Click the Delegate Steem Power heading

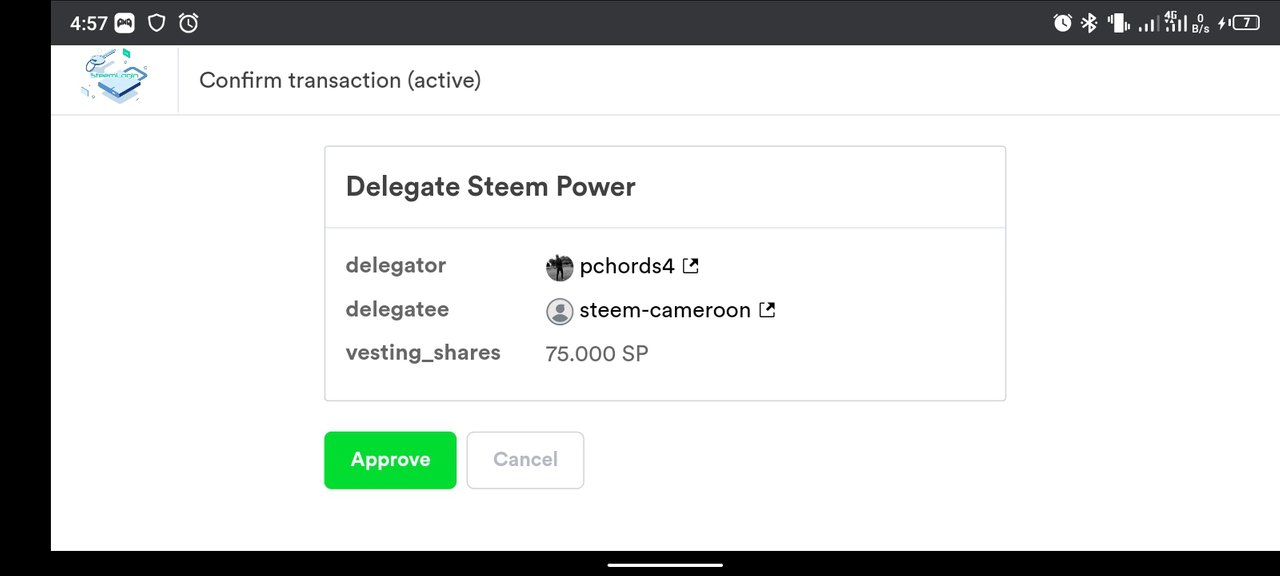[490, 186]
